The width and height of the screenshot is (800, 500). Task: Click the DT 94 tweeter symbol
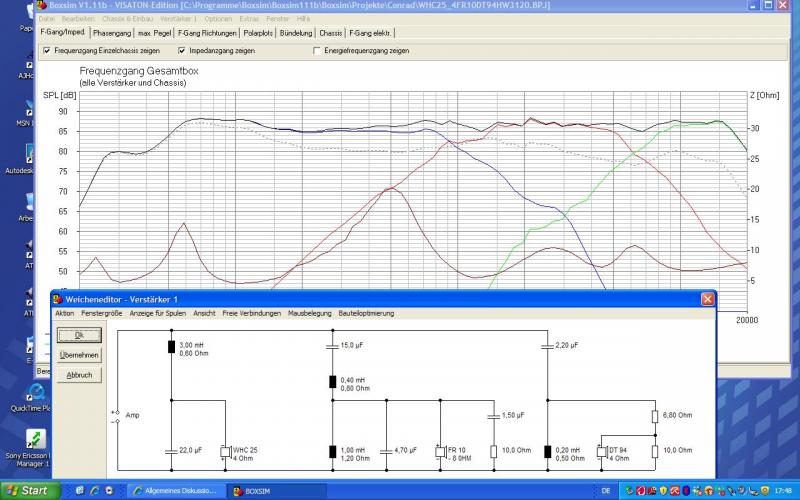(x=599, y=451)
